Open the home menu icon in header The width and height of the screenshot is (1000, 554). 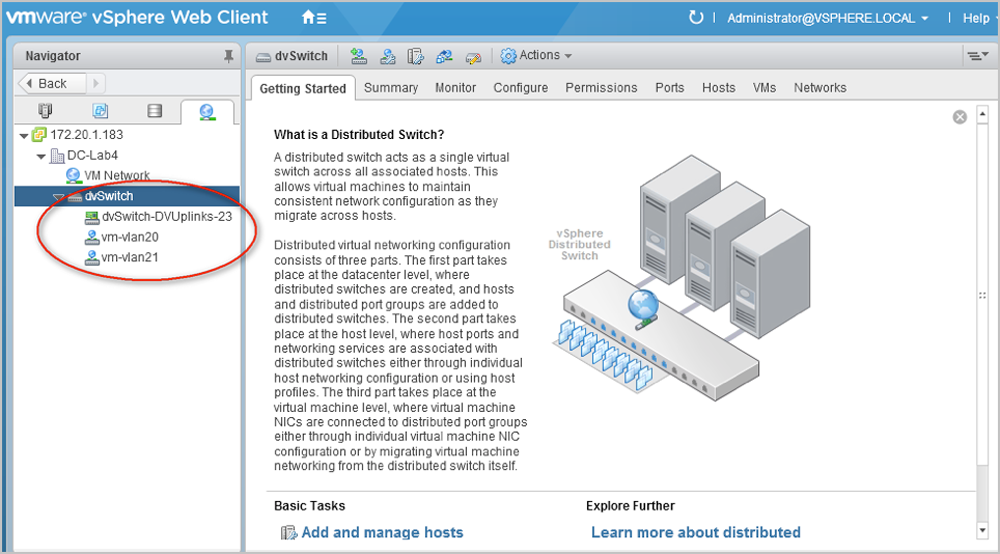[313, 18]
